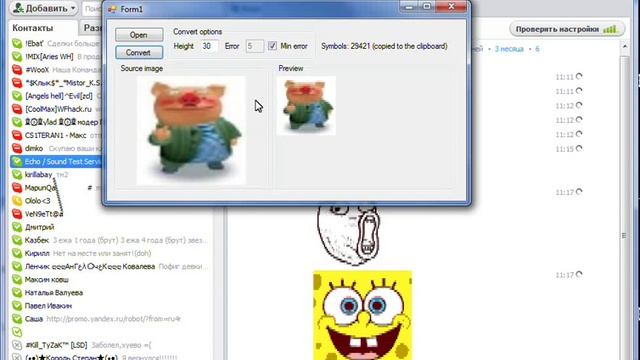Select contact Максим ковш
640x360 pixels.
(x=47, y=280)
